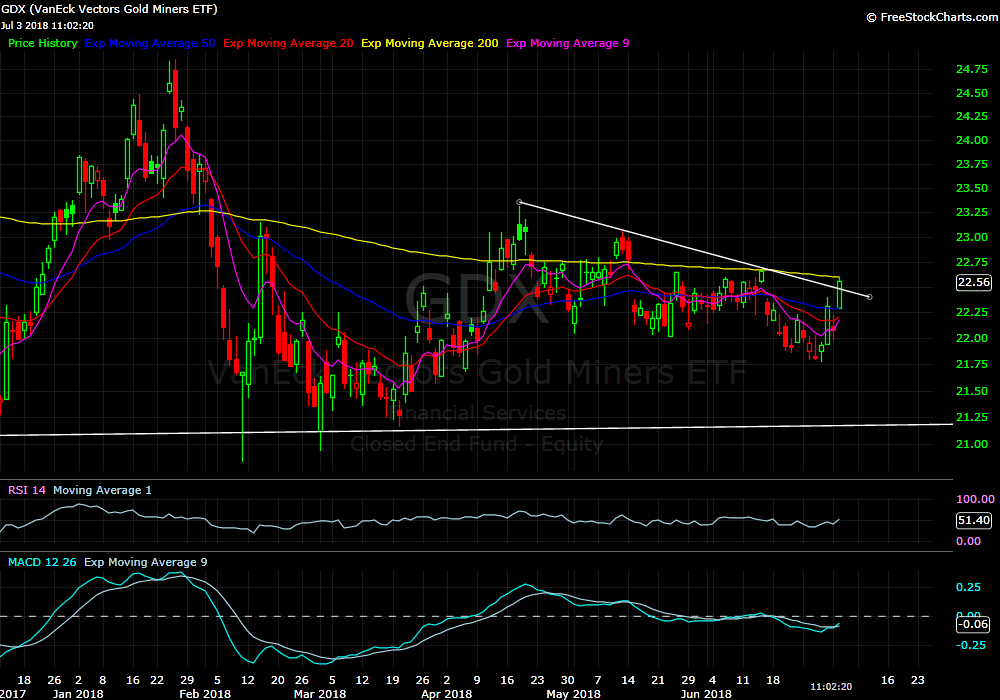Click the Feb 2018 date axis label

coord(203,693)
